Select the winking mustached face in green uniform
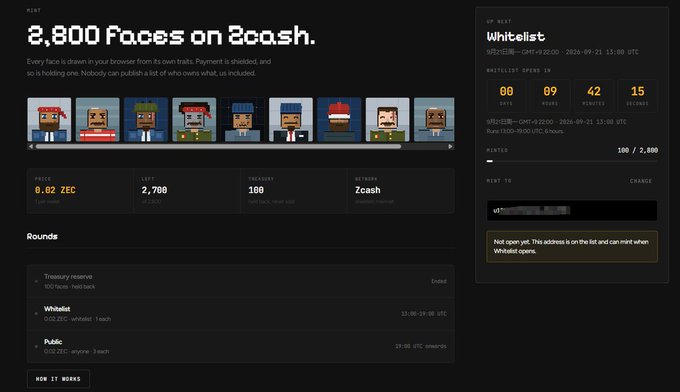The image size is (680, 392). [x=388, y=120]
